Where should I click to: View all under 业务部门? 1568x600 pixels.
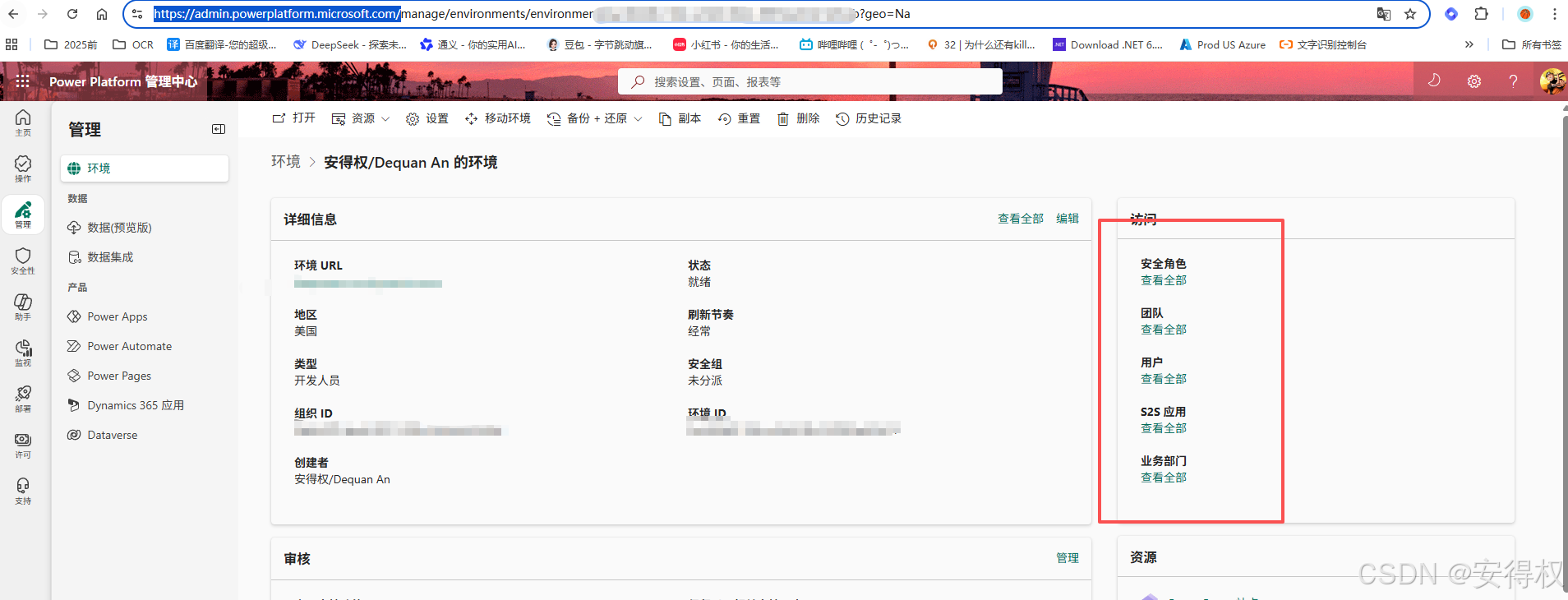click(1164, 478)
